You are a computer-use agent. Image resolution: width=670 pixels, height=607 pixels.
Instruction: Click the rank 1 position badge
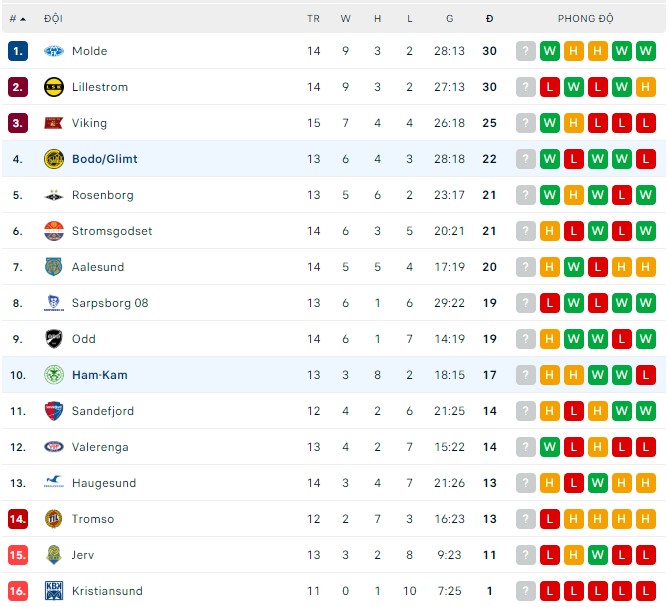pyautogui.click(x=17, y=51)
